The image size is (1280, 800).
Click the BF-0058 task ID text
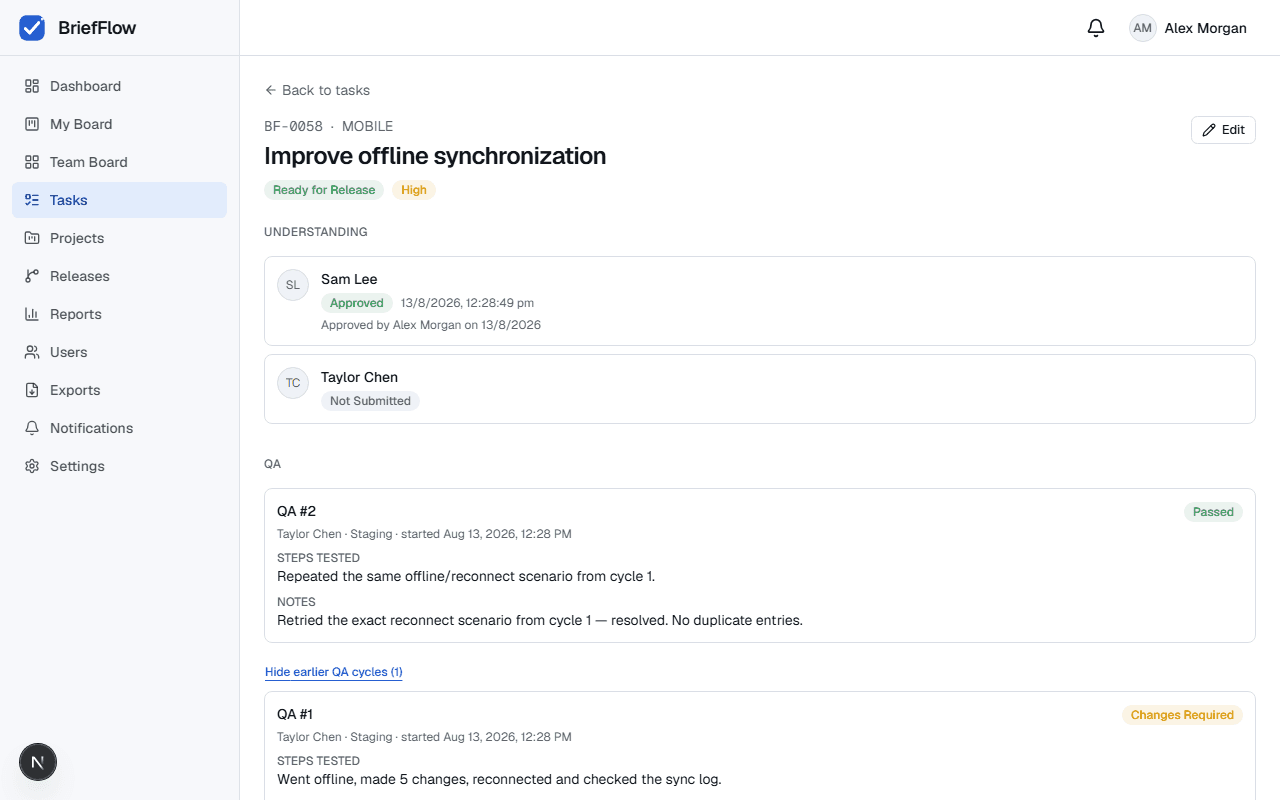(x=293, y=126)
